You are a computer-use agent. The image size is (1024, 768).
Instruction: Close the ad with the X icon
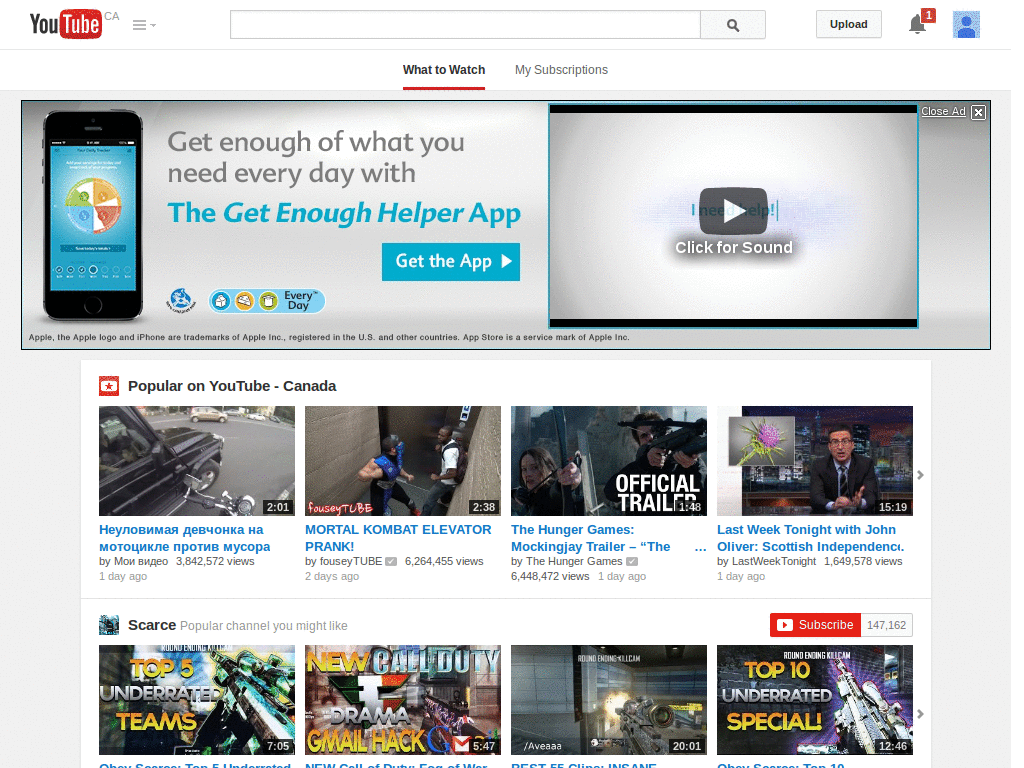click(x=978, y=112)
